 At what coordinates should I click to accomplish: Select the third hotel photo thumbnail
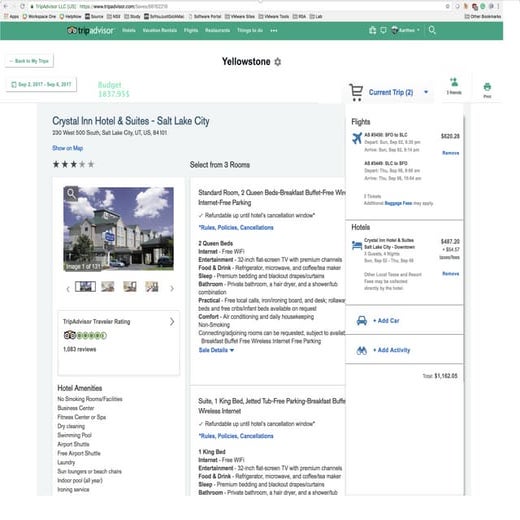130,287
